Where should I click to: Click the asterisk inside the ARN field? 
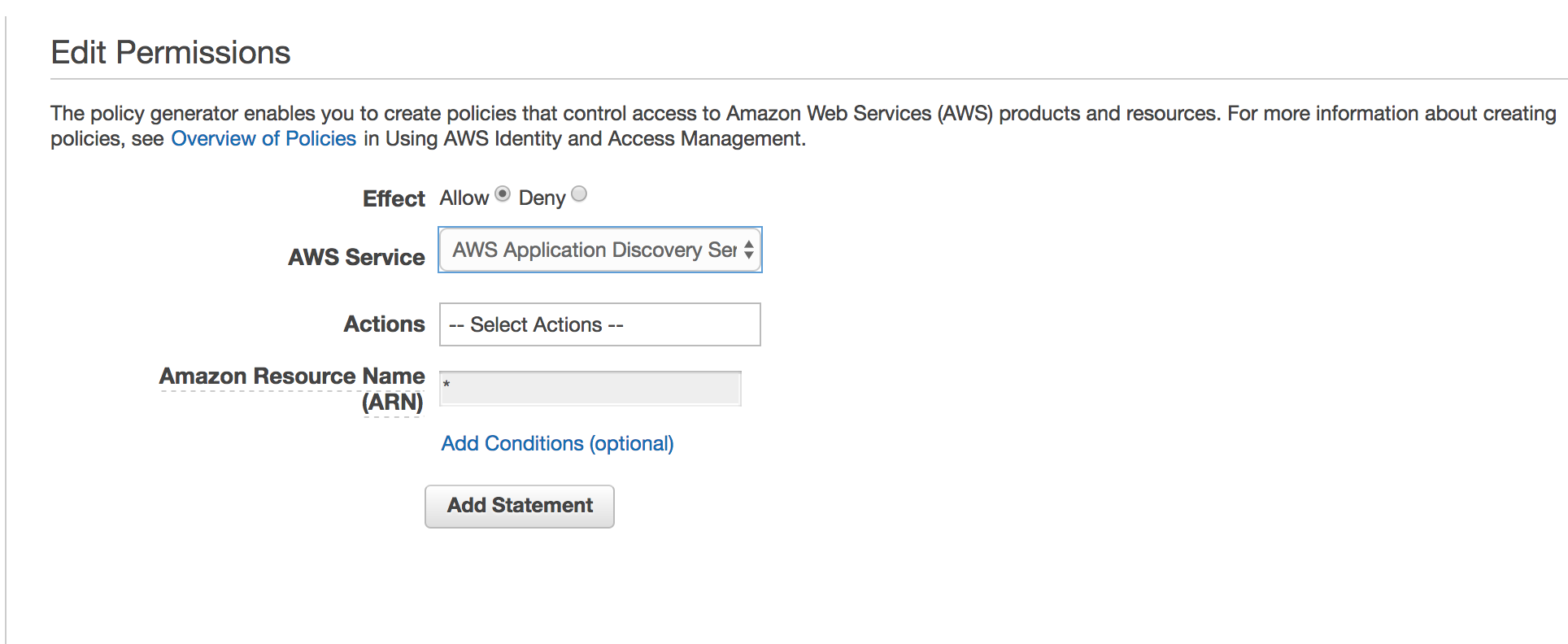(446, 385)
